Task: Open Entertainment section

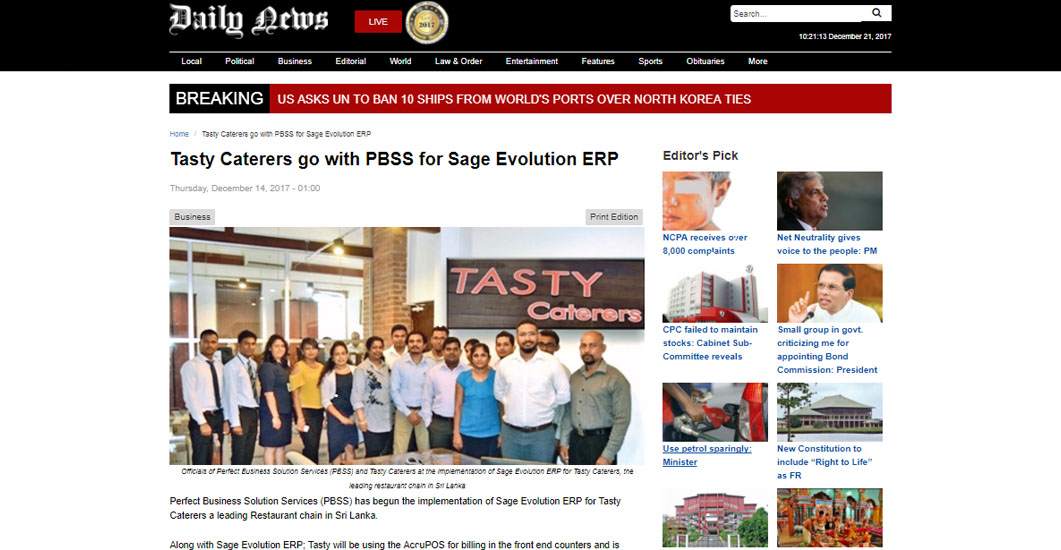Action: pos(531,61)
